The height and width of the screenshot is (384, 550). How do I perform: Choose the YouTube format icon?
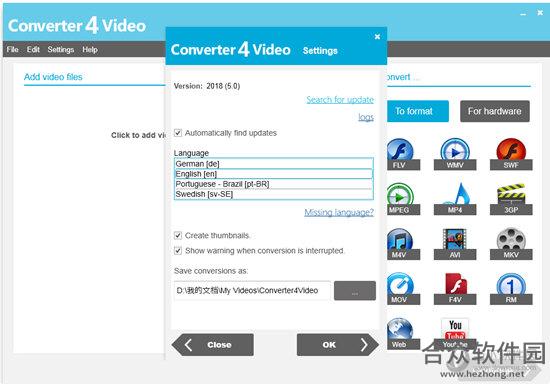(x=455, y=334)
